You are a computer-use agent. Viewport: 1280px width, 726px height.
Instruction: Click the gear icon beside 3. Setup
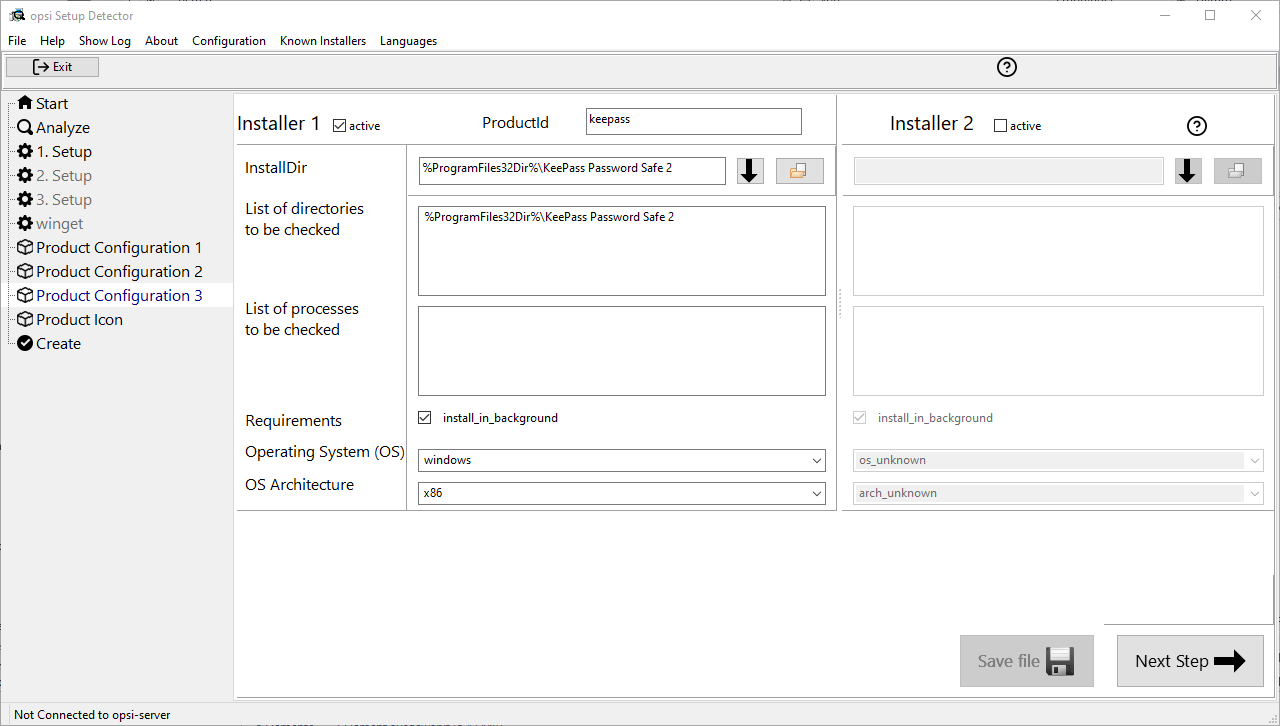pyautogui.click(x=25, y=199)
